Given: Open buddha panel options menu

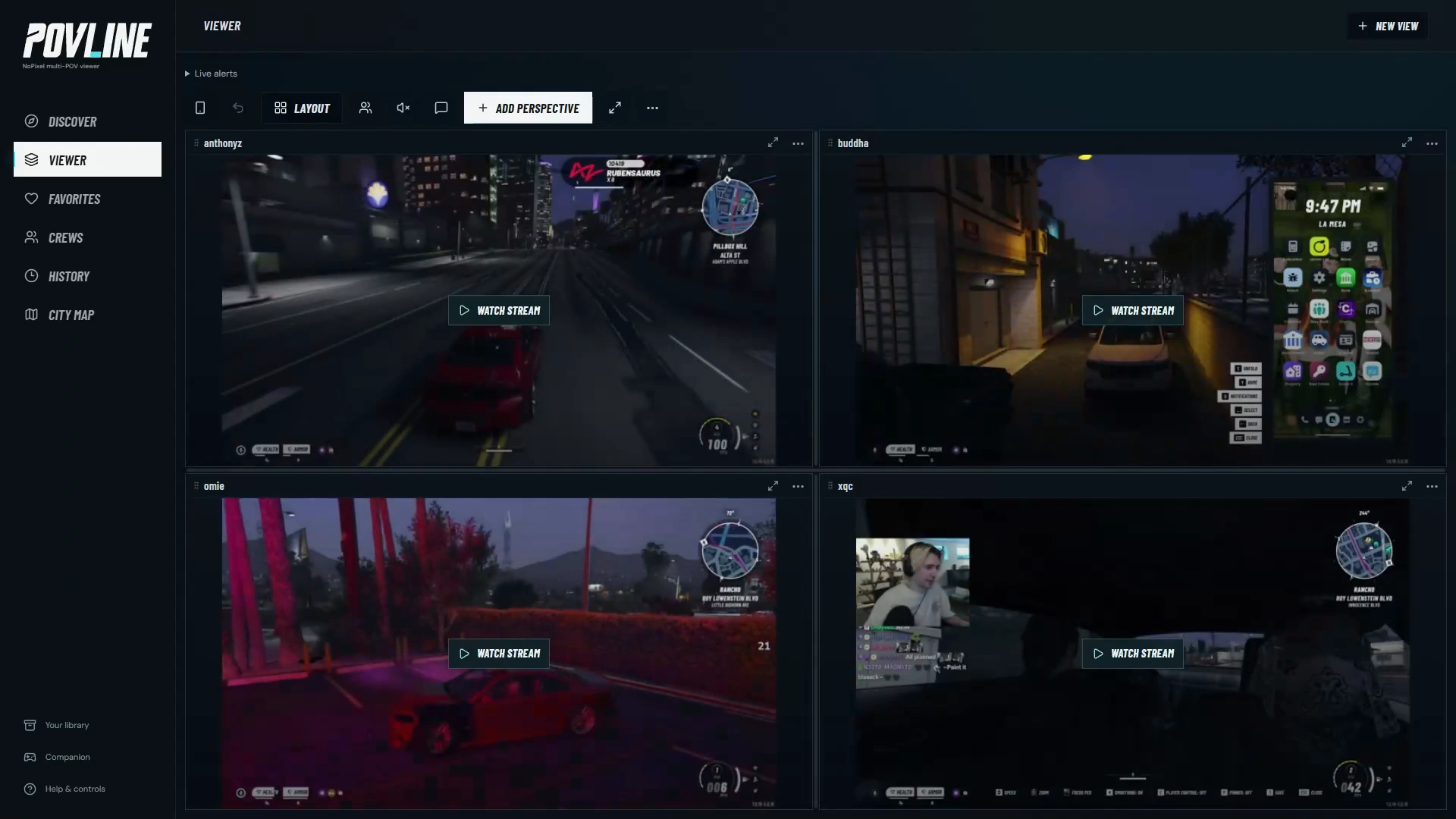Looking at the screenshot, I should (x=1432, y=143).
